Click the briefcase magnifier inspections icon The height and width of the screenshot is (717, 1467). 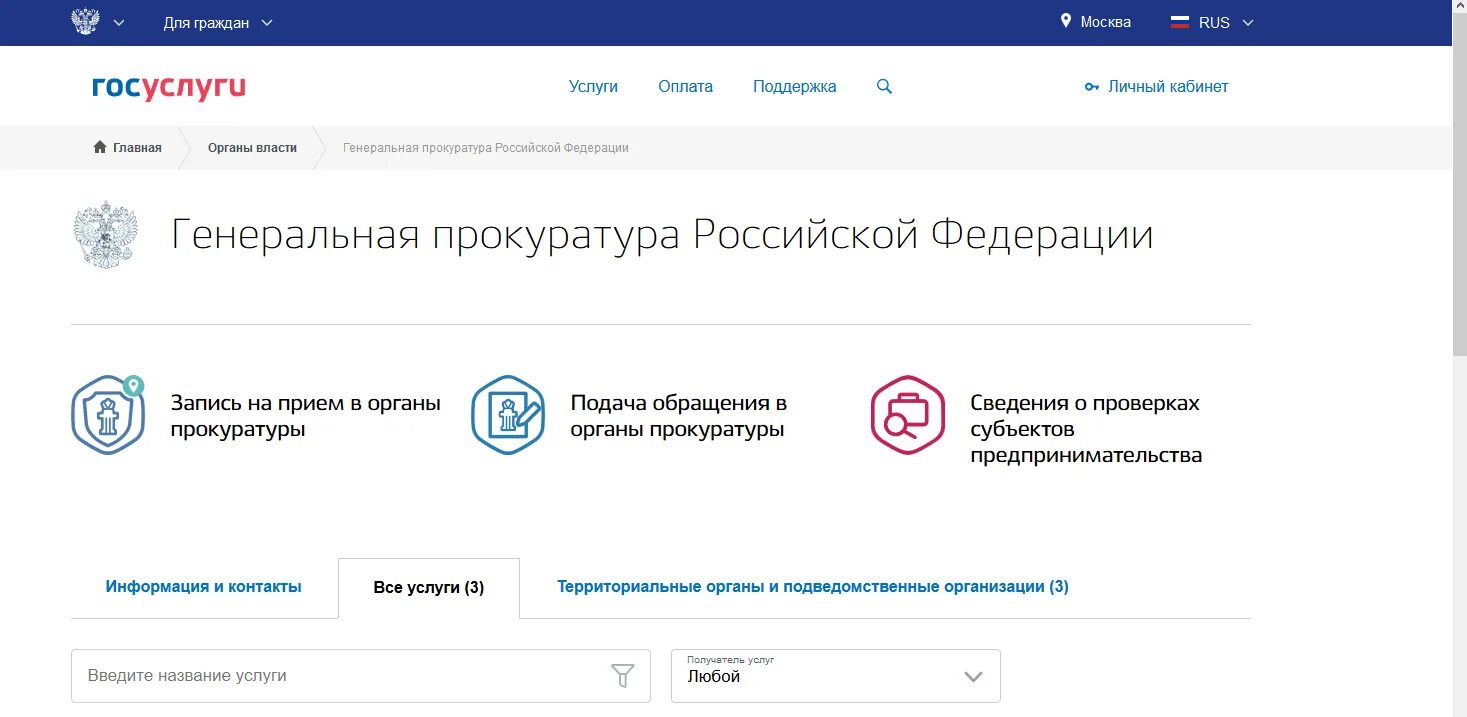pyautogui.click(x=908, y=415)
